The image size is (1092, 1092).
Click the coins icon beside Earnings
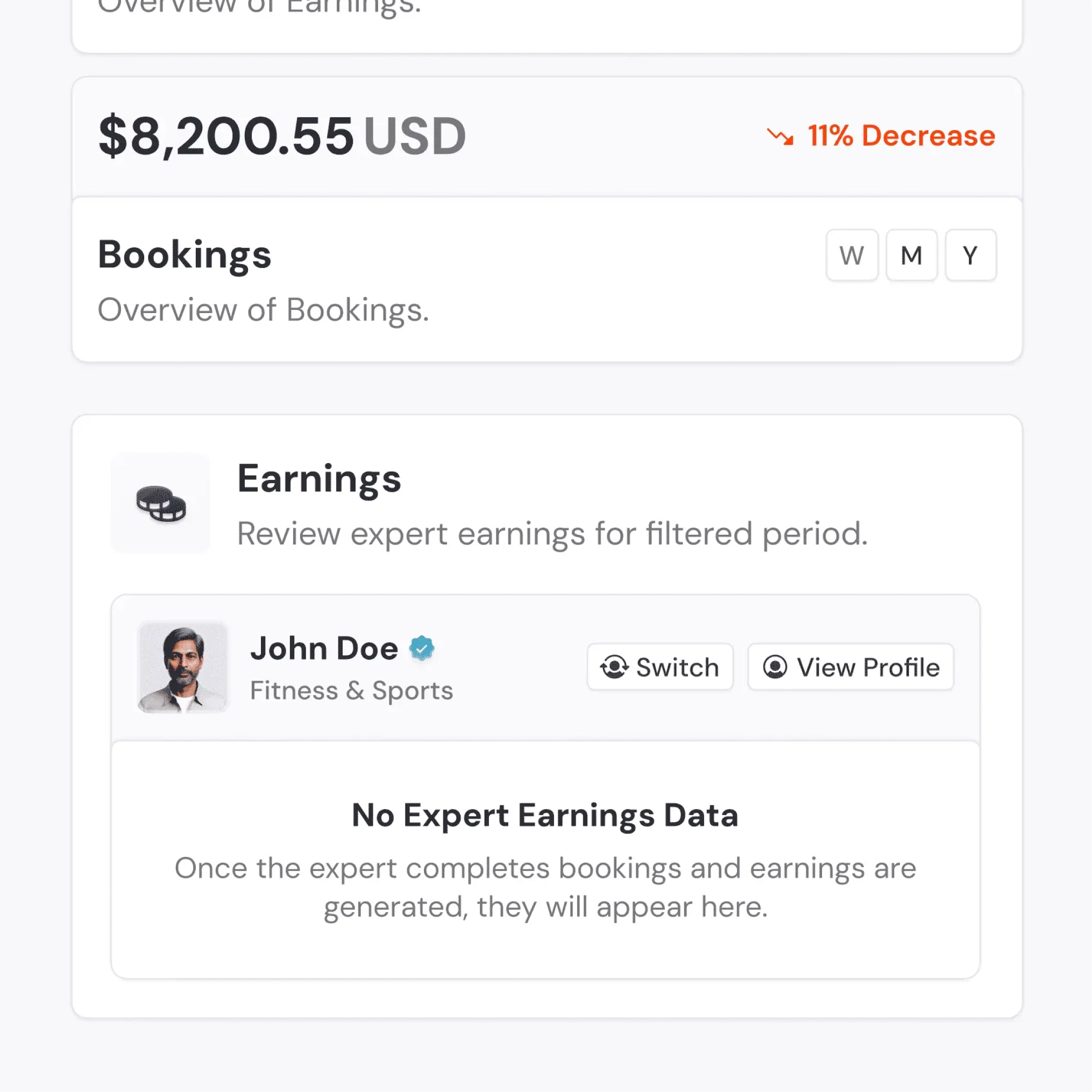tap(160, 503)
